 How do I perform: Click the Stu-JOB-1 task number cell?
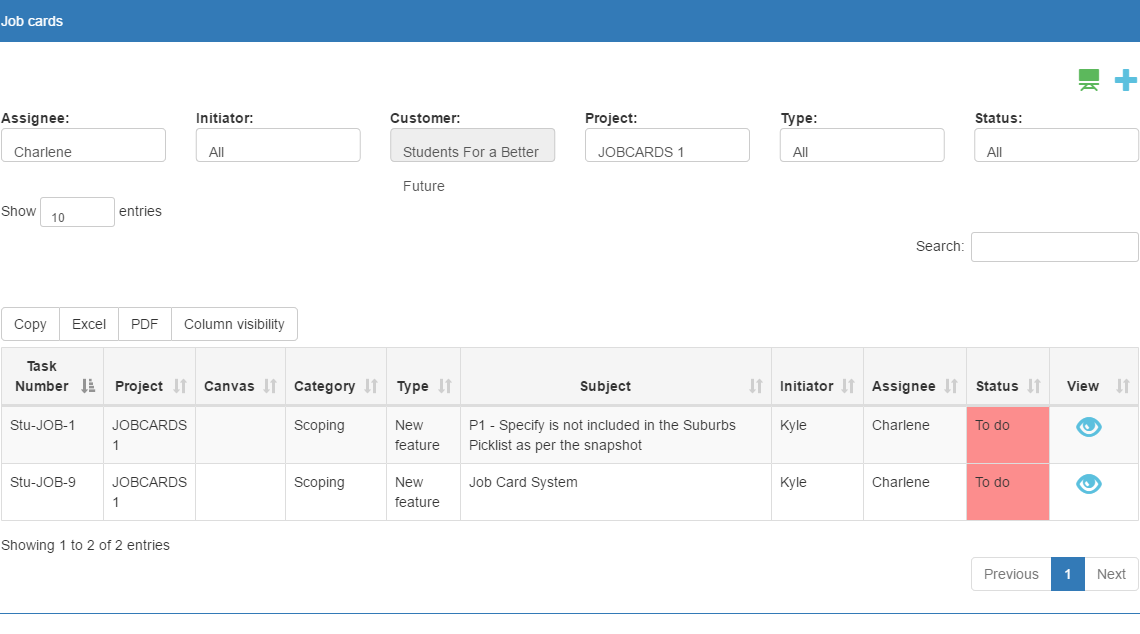pos(52,435)
